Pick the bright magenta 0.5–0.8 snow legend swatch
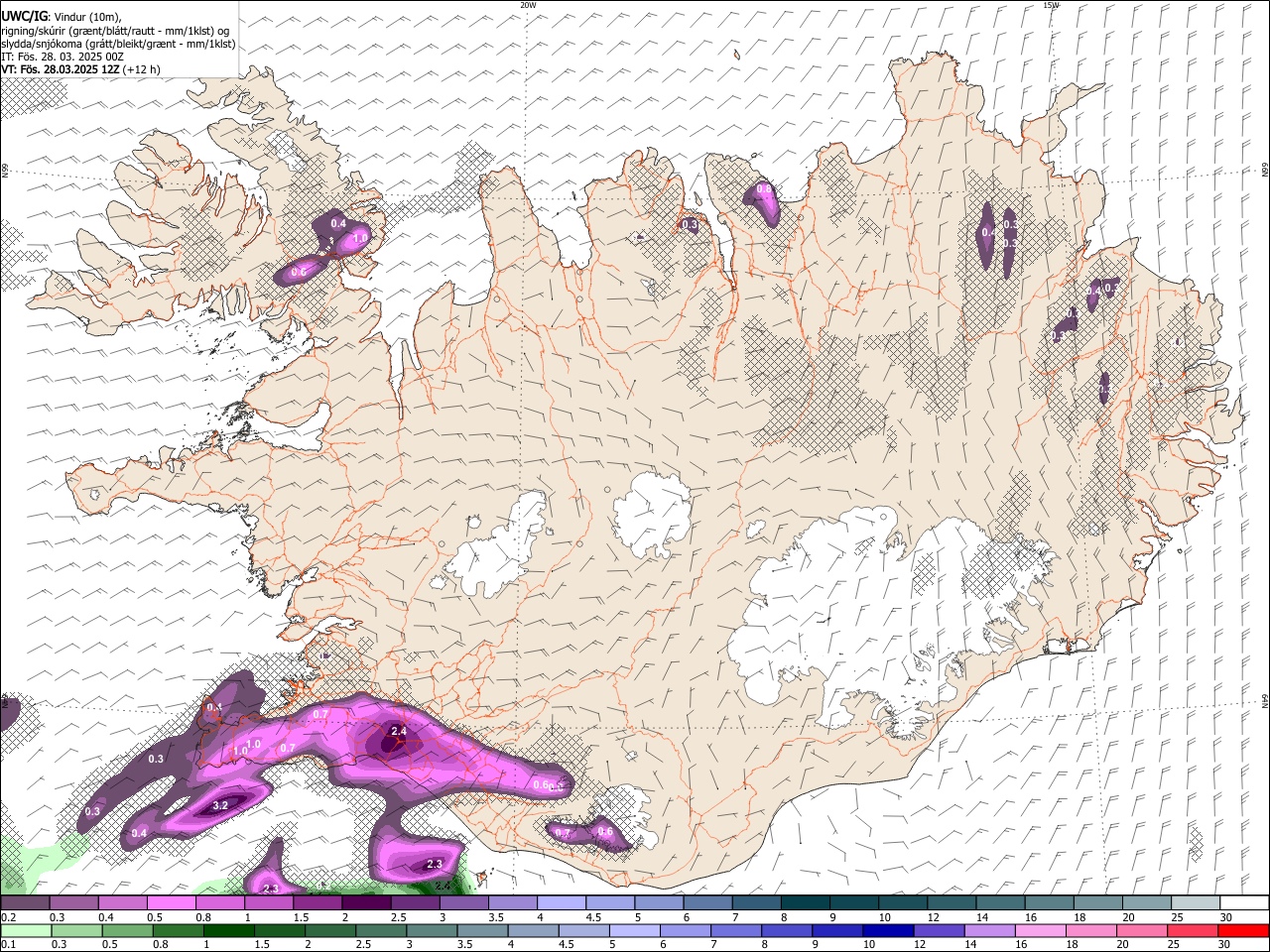The image size is (1270, 952). pyautogui.click(x=171, y=902)
